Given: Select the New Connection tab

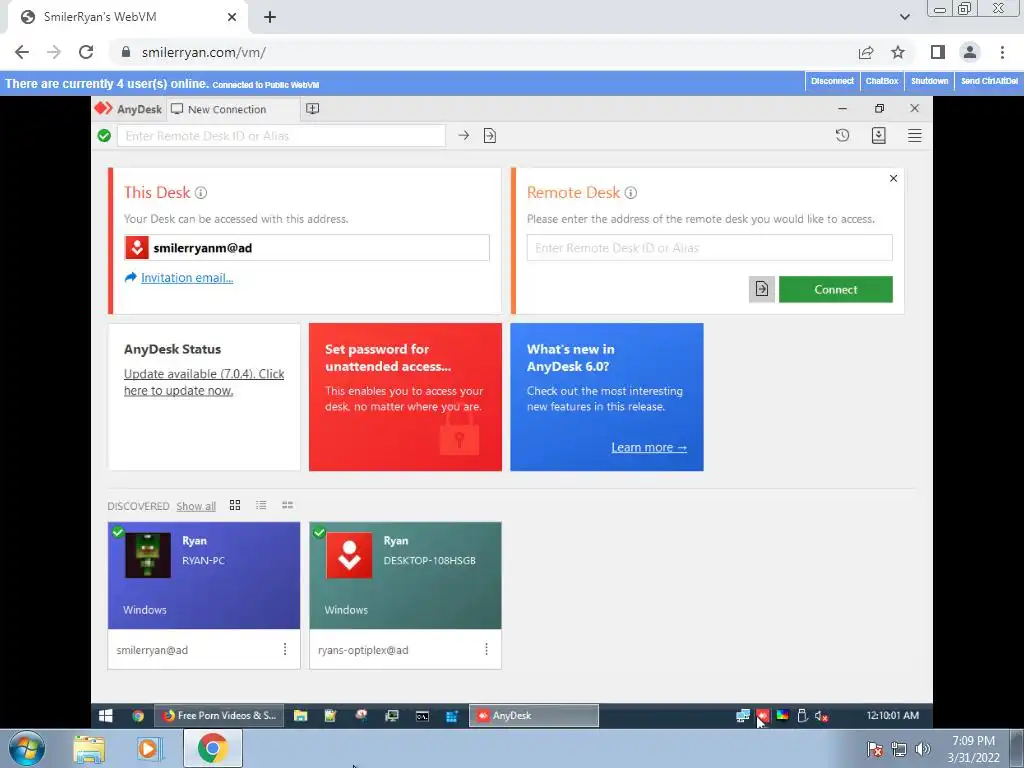Looking at the screenshot, I should [x=233, y=109].
